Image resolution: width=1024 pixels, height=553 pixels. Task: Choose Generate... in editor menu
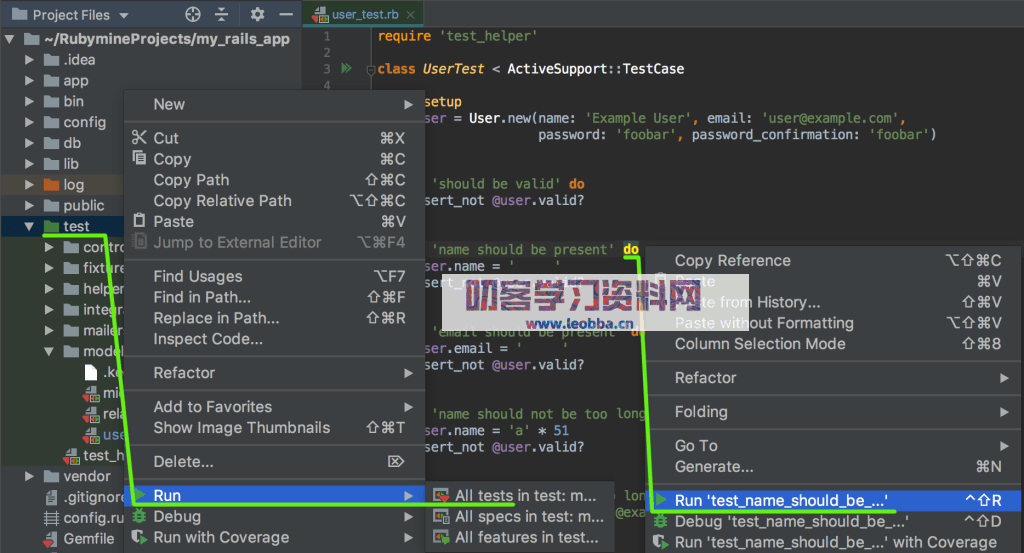pyautogui.click(x=834, y=467)
